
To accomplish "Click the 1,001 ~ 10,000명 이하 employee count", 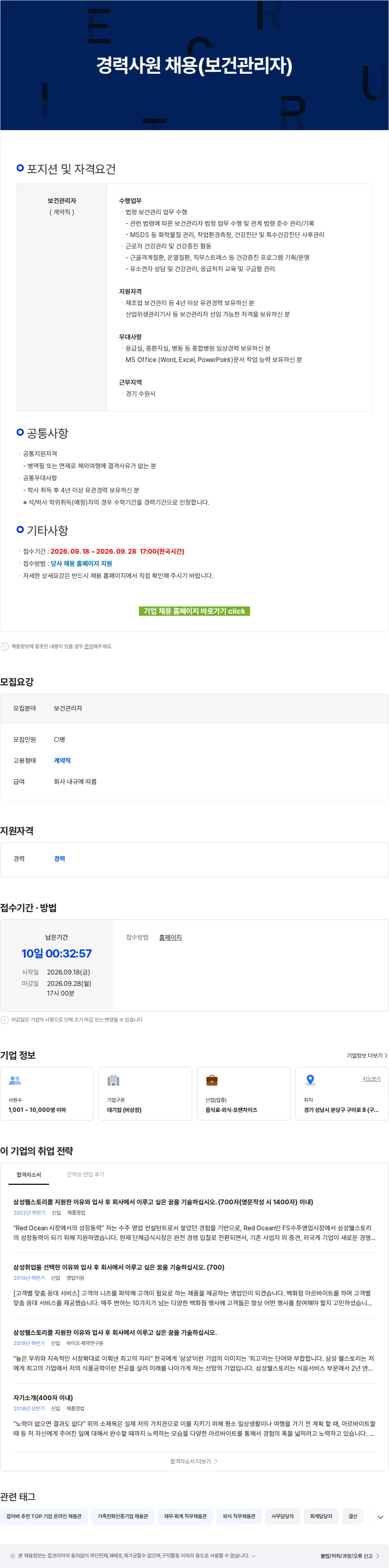I will click(37, 1110).
